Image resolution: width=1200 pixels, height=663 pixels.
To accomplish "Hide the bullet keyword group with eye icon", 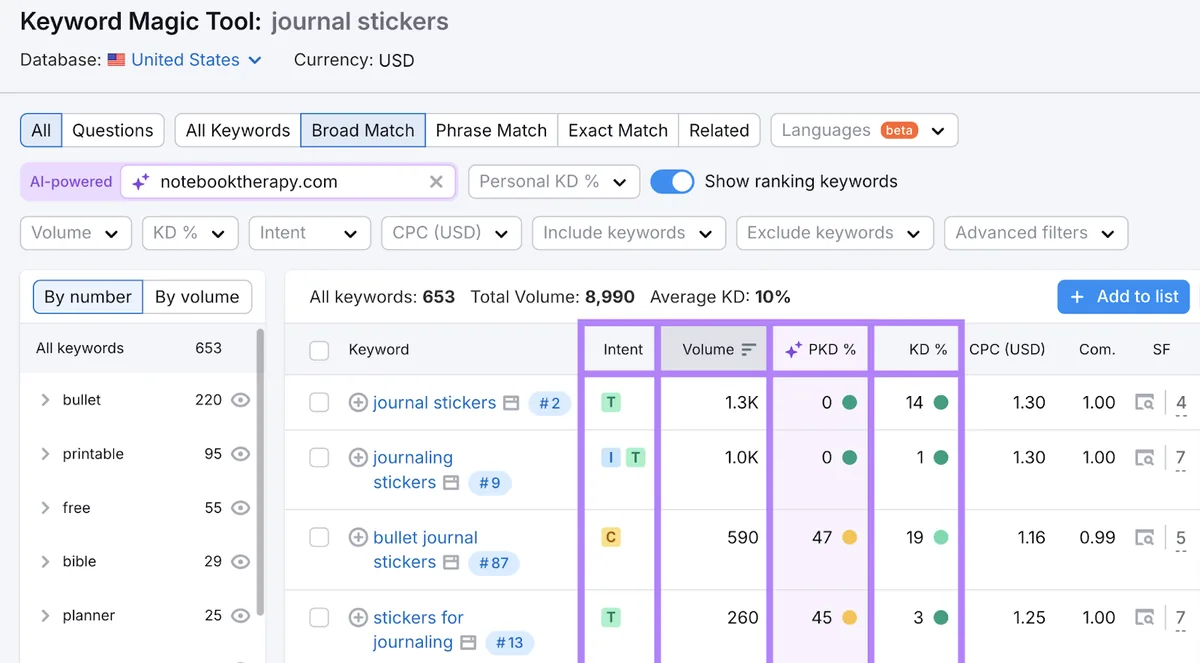I will (x=240, y=400).
